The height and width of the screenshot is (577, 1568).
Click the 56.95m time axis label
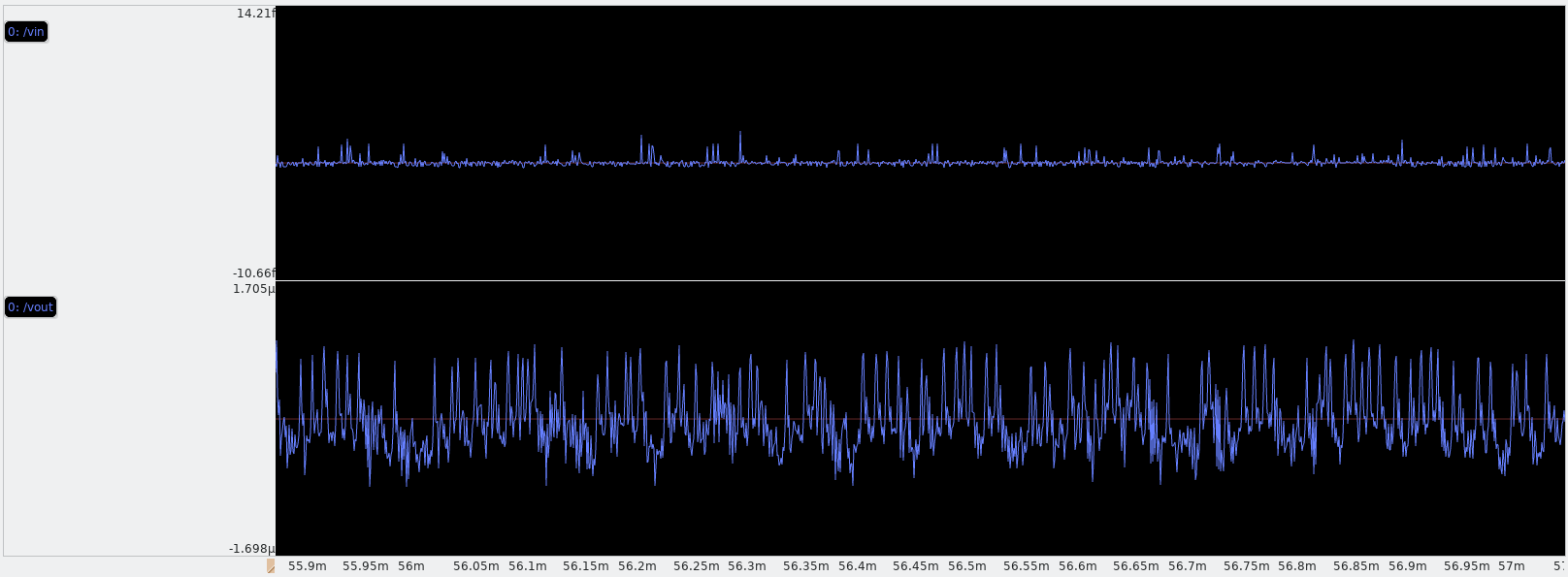click(x=1467, y=566)
